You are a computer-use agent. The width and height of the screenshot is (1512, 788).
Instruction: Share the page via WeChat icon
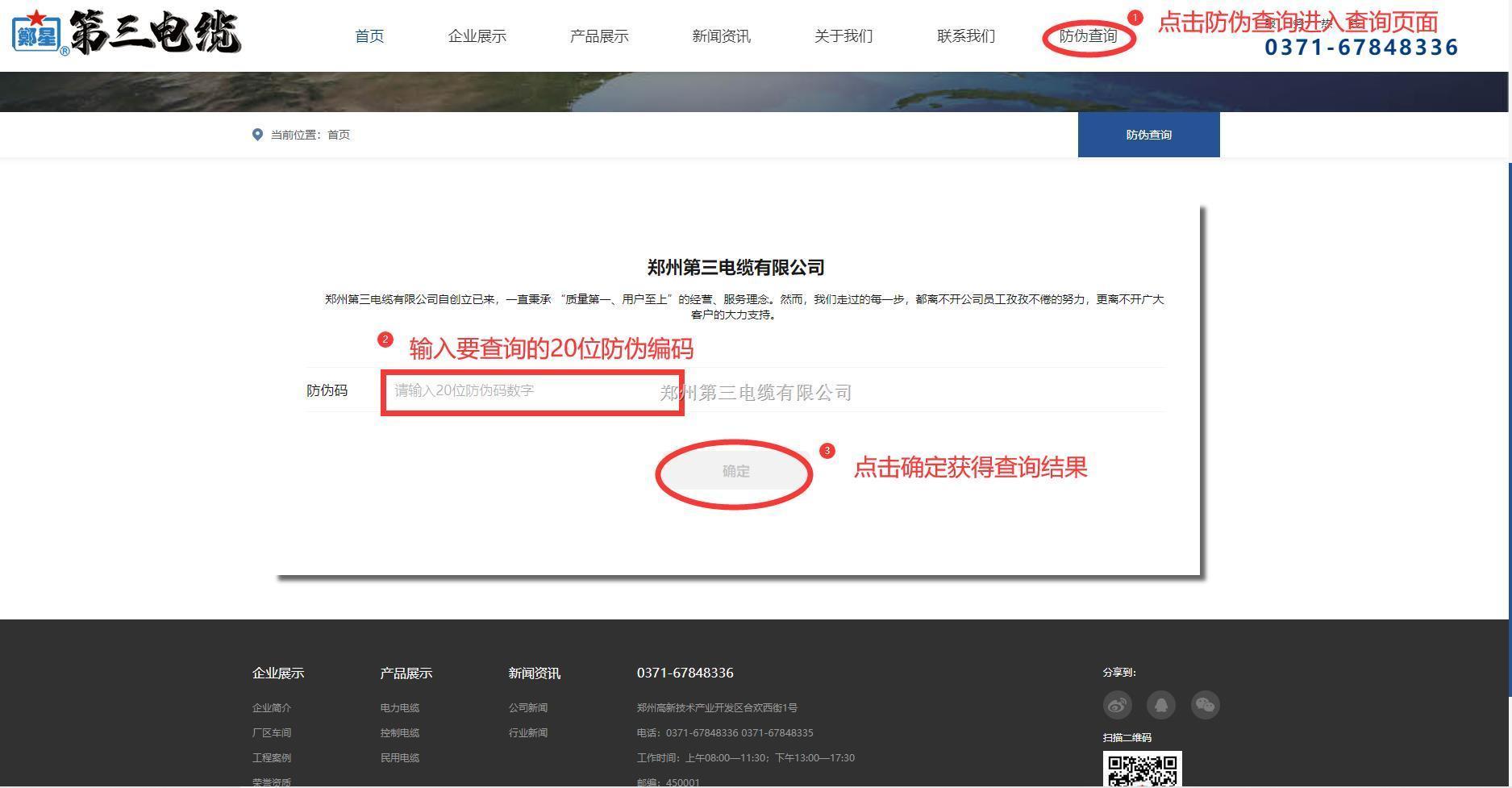point(1206,705)
